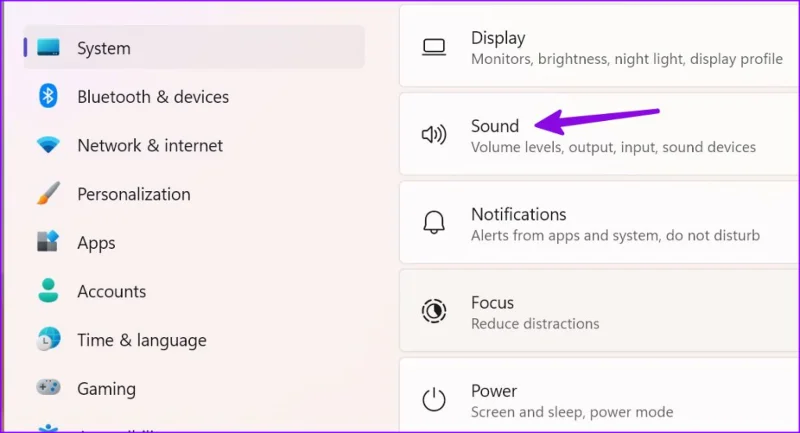Viewport: 800px width, 433px height.
Task: Click the Time & language globe icon
Action: point(48,339)
